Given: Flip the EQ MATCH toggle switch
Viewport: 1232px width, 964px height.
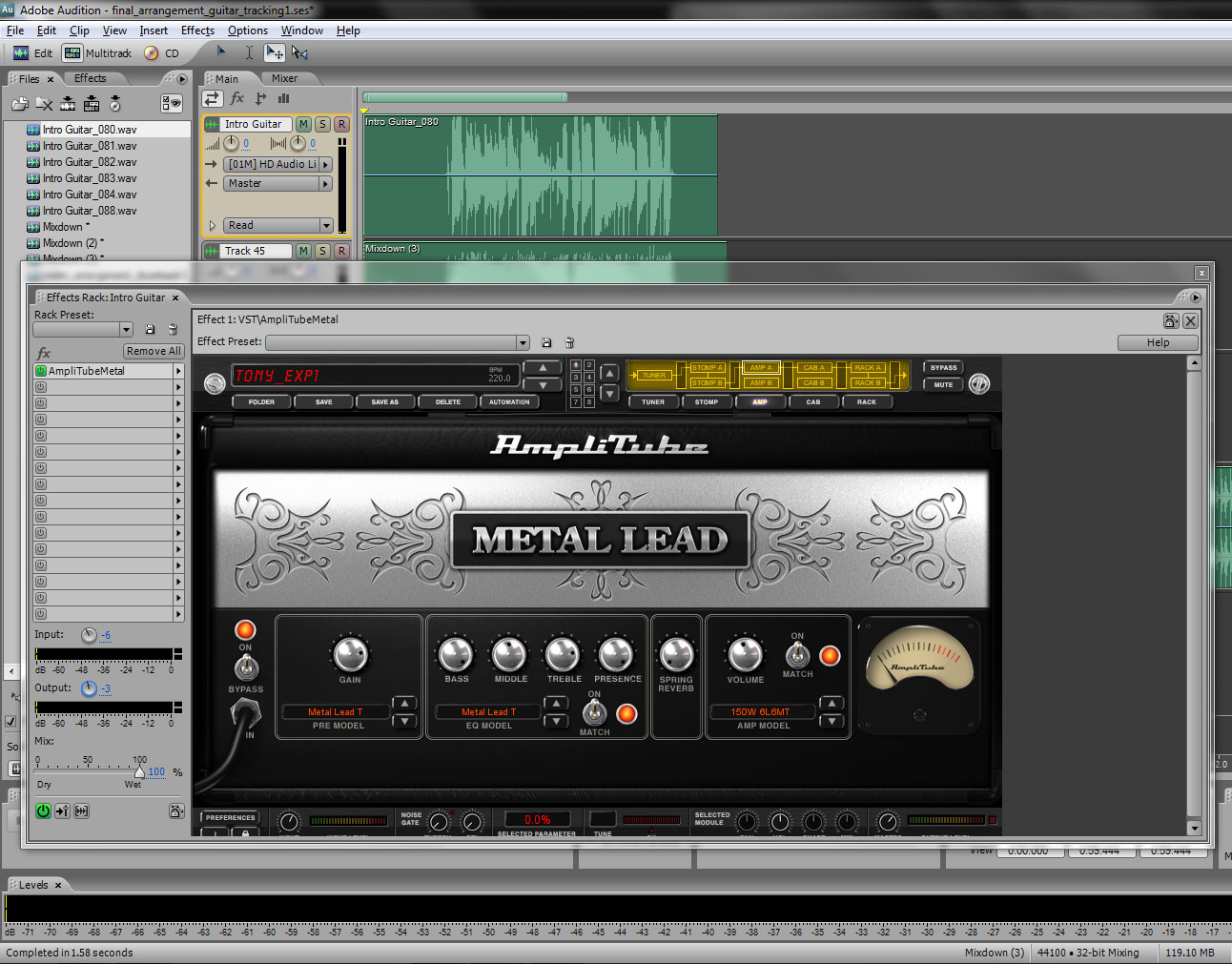Looking at the screenshot, I should point(594,711).
